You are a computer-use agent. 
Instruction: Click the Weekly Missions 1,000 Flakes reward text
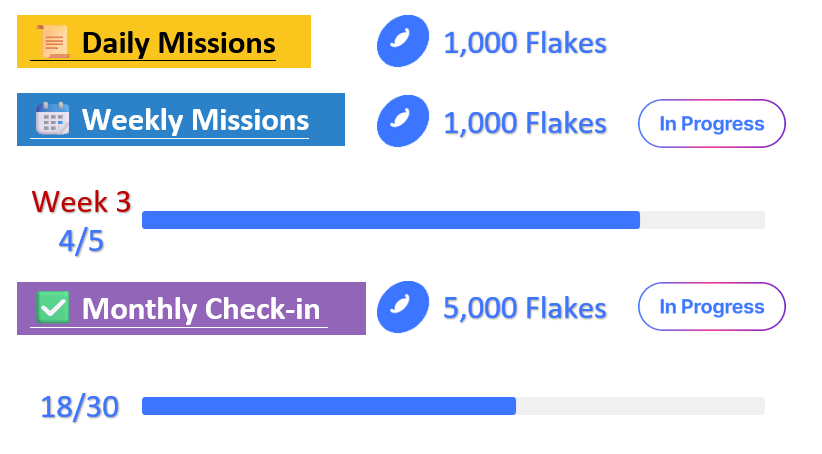pos(525,122)
